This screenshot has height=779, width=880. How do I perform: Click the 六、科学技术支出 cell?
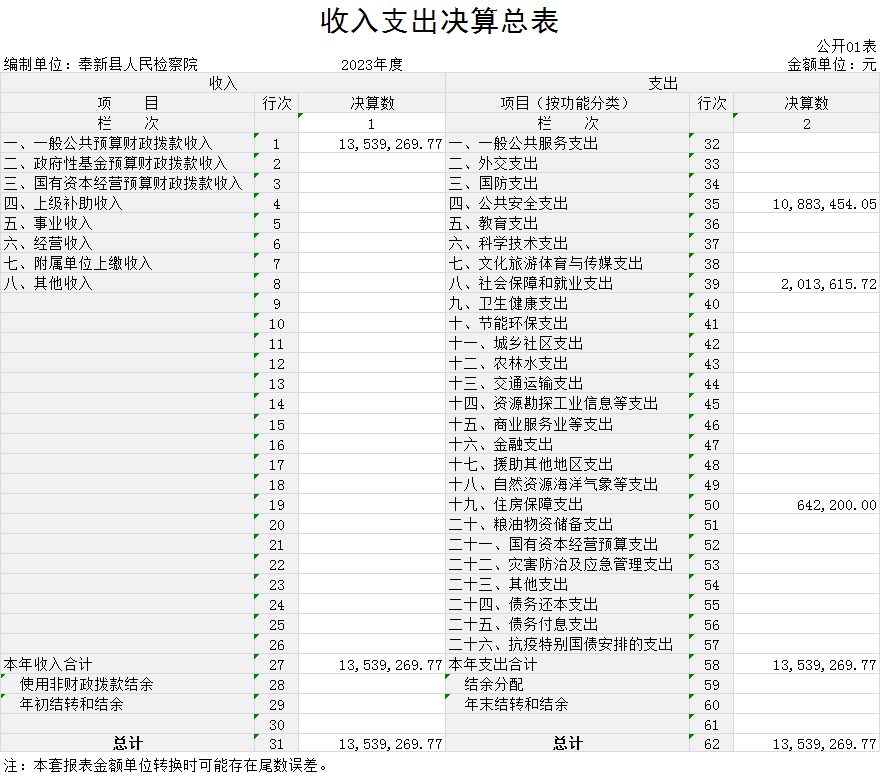click(567, 244)
